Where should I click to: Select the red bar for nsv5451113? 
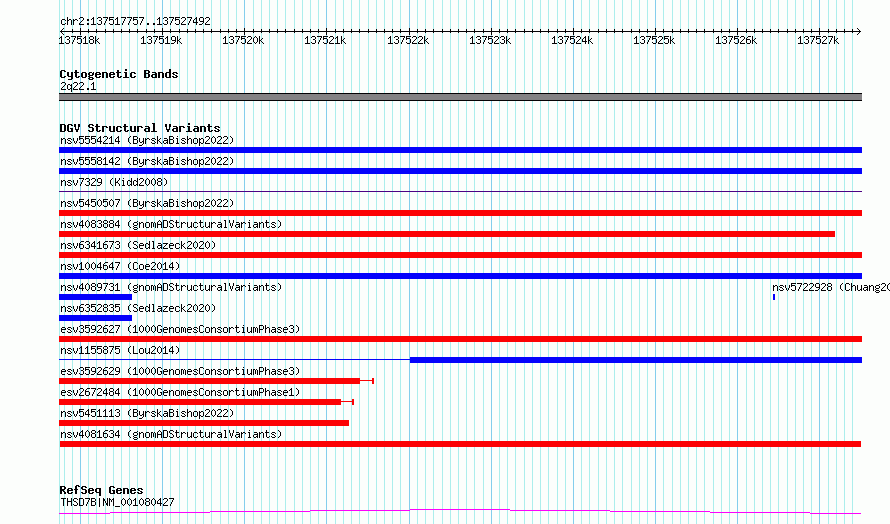tap(204, 423)
